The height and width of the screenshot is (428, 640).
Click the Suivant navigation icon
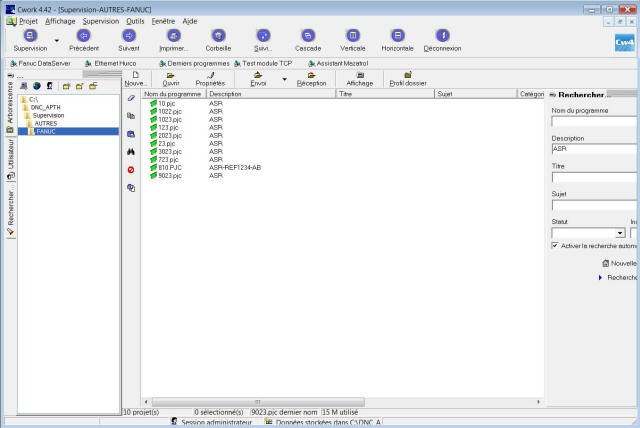pyautogui.click(x=129, y=35)
